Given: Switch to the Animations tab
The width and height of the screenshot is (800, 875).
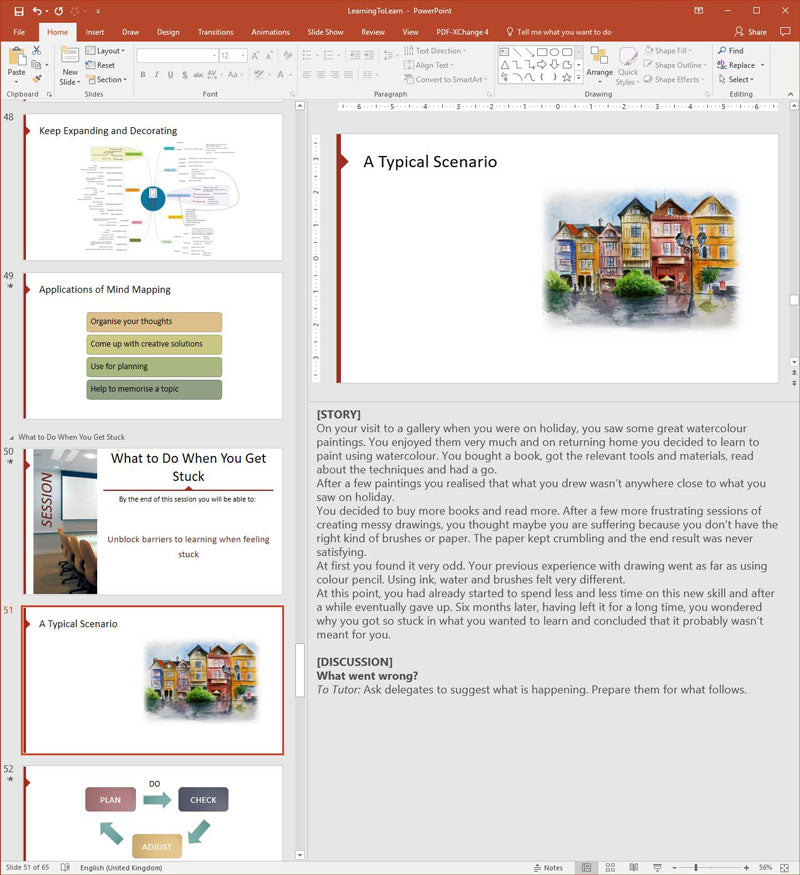Looking at the screenshot, I should coord(270,32).
